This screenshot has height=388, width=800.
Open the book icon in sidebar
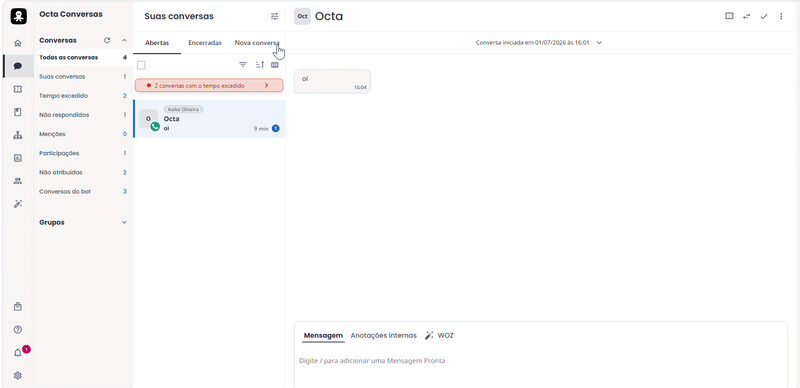[x=18, y=112]
